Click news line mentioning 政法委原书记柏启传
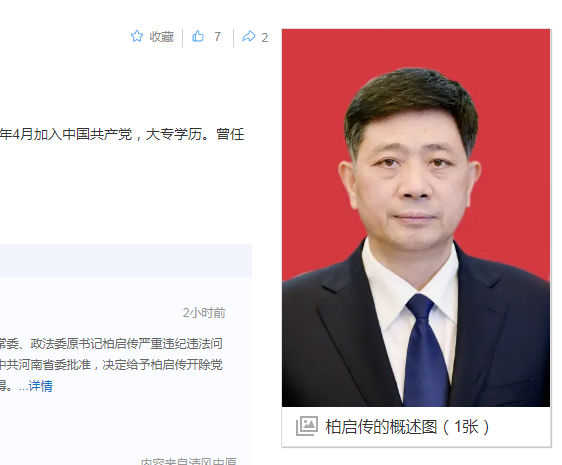 point(111,344)
